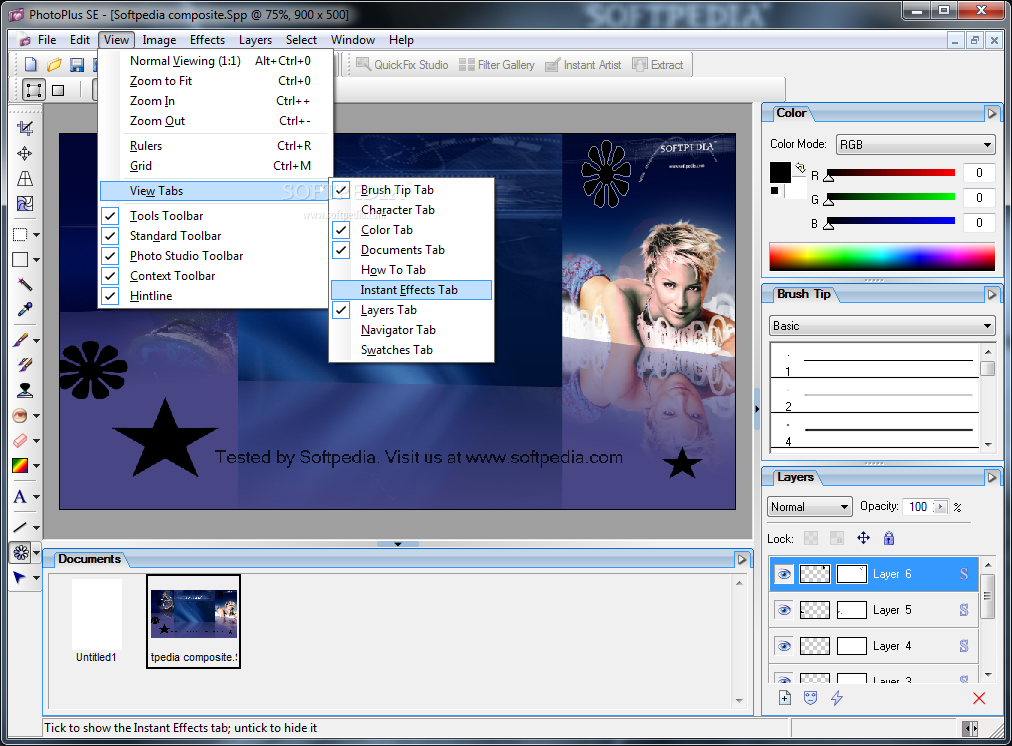Select the Red Eye tool

[x=20, y=416]
